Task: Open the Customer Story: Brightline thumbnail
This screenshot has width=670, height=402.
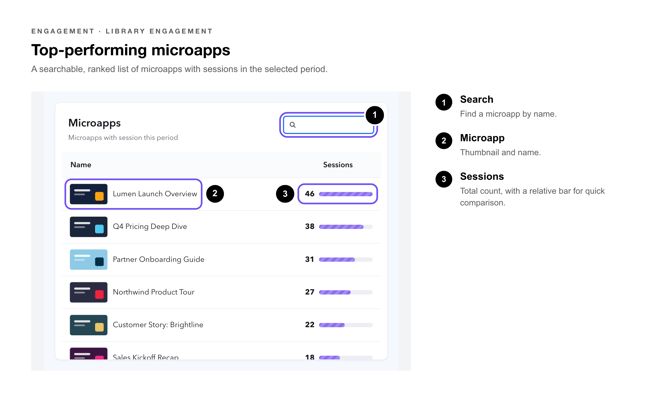Action: pos(88,325)
